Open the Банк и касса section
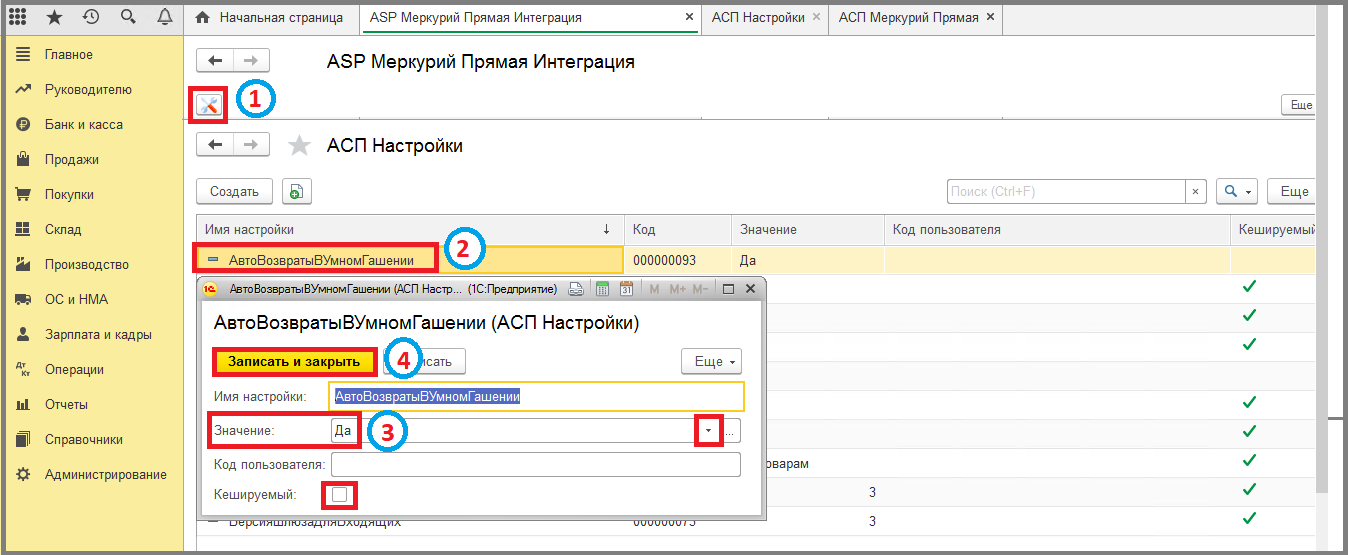The image size is (1348, 555). tap(83, 125)
